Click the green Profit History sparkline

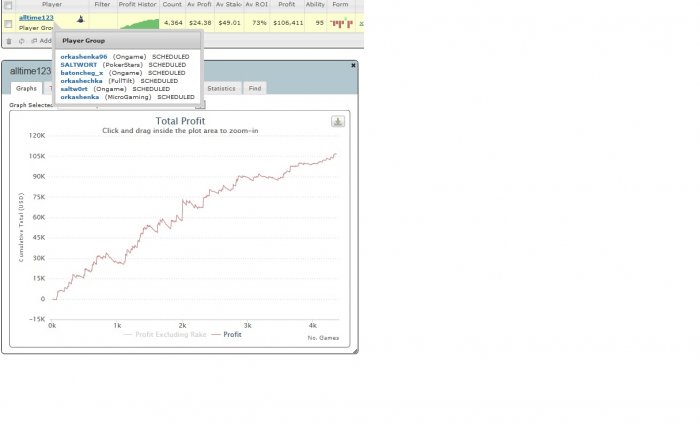(139, 24)
